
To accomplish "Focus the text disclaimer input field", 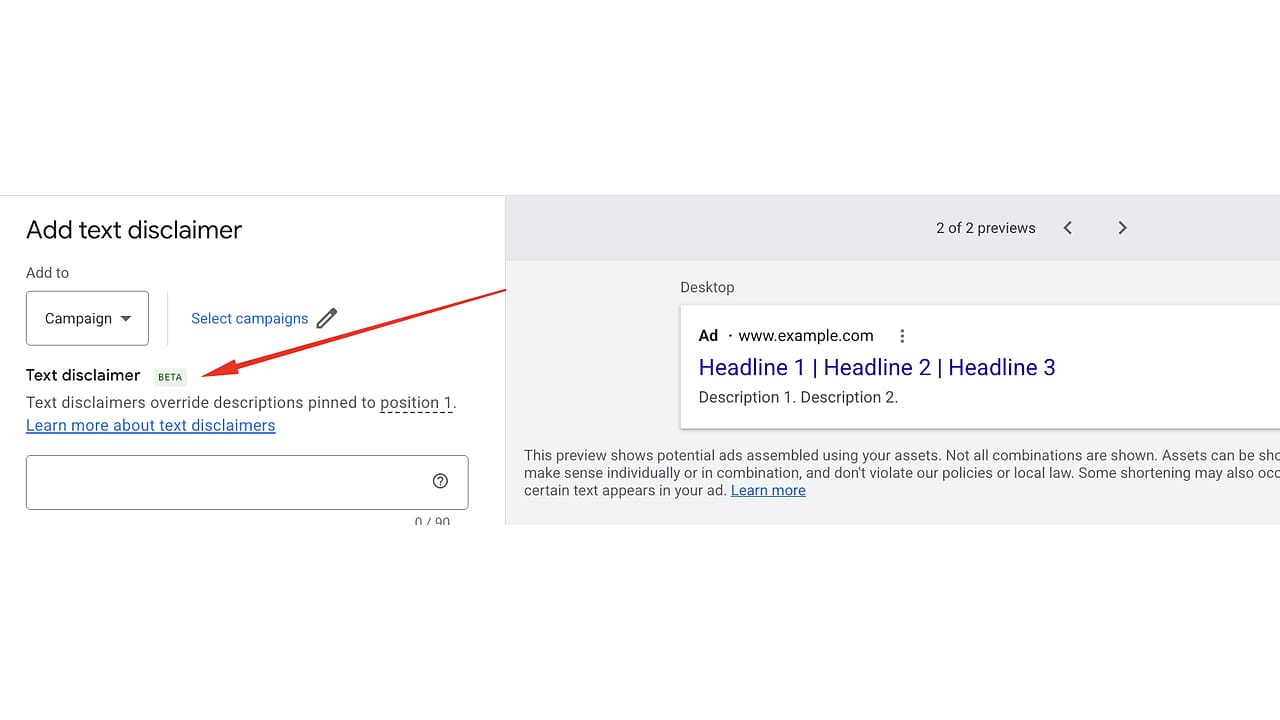I will click(x=247, y=482).
